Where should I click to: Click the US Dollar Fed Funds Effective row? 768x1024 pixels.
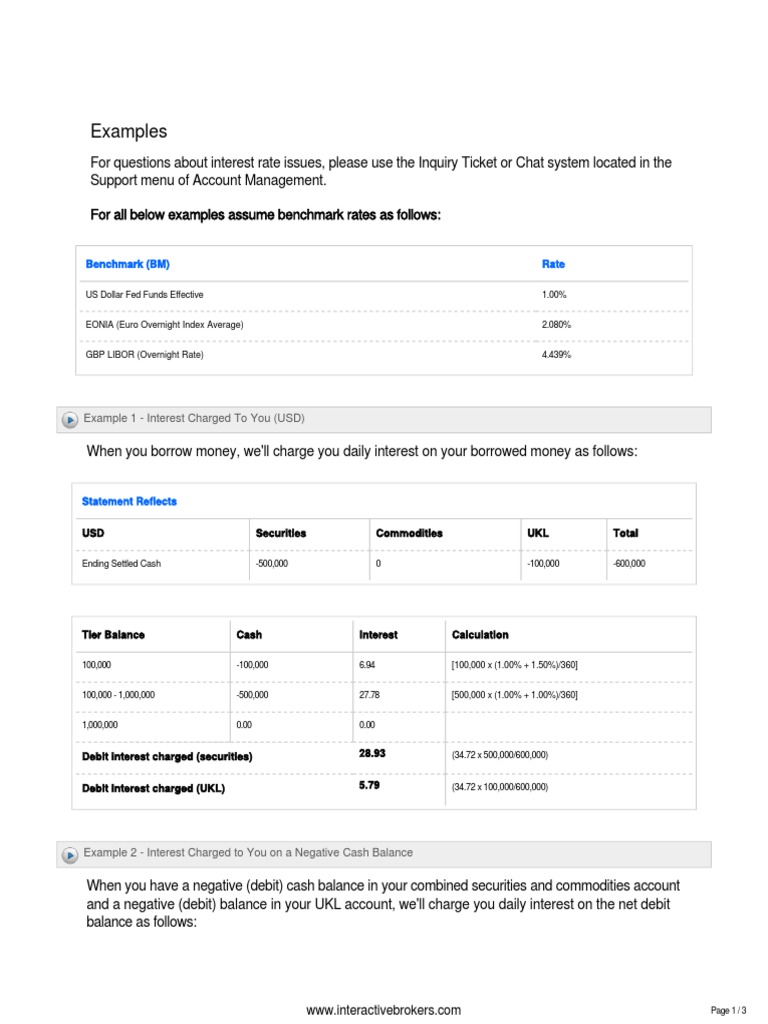(x=144, y=295)
